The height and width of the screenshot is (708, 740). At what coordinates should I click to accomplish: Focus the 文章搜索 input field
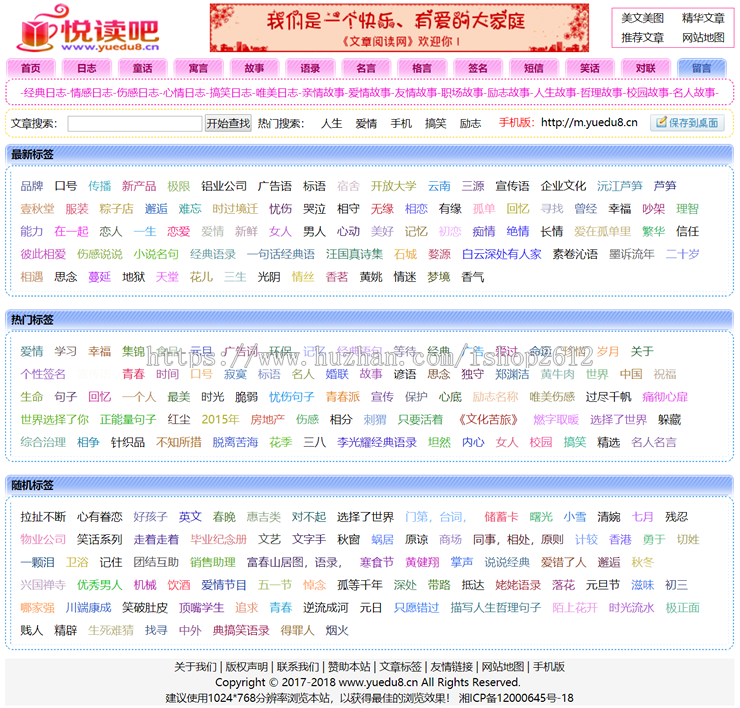tap(135, 124)
